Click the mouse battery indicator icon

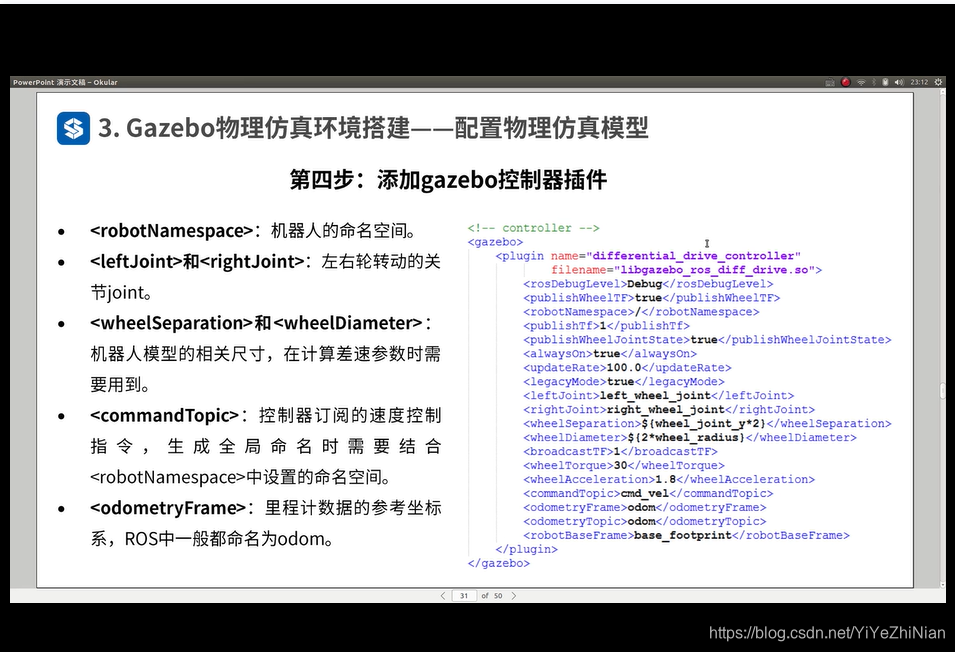point(886,82)
